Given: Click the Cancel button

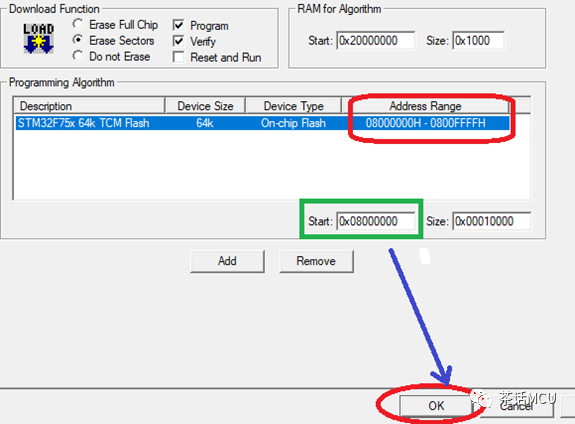Looking at the screenshot, I should click(516, 406).
